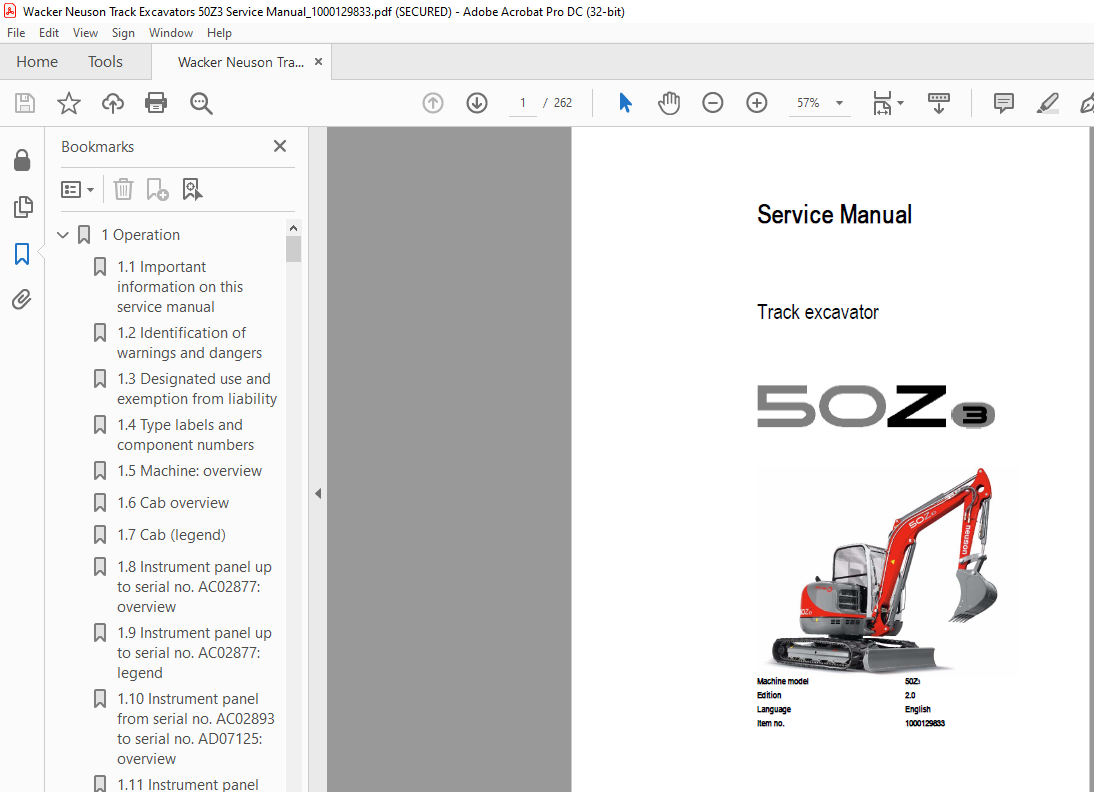The width and height of the screenshot is (1094, 792).
Task: Go to bookmark 1.9 Instrument panel legend
Action: [194, 652]
